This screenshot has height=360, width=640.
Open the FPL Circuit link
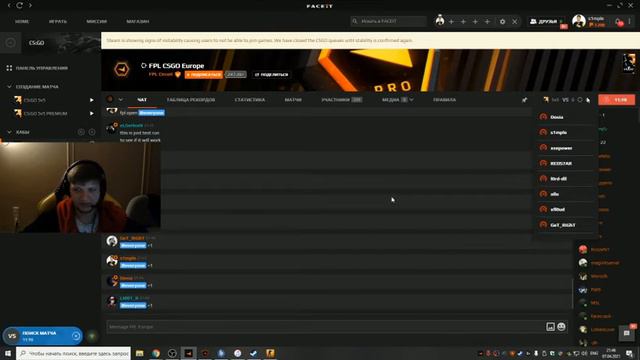(161, 74)
